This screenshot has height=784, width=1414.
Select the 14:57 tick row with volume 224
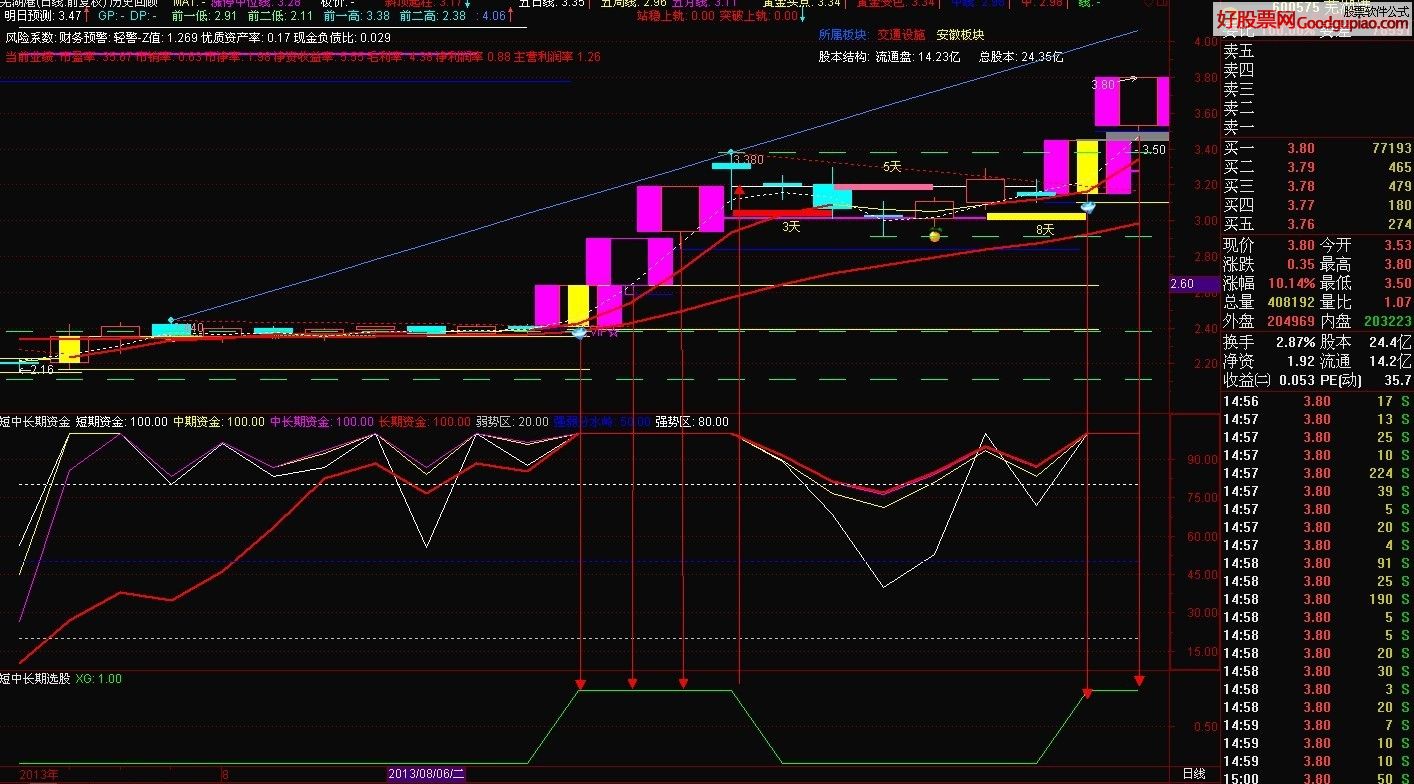click(1318, 473)
